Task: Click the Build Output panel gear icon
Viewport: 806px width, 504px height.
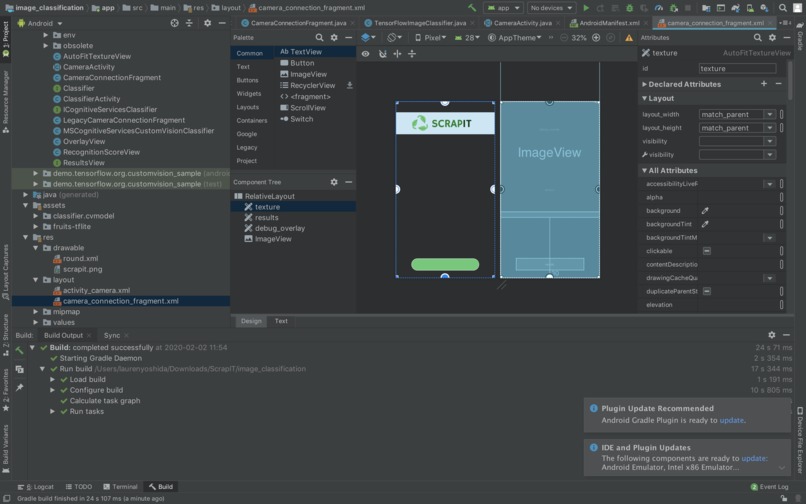Action: click(x=772, y=335)
